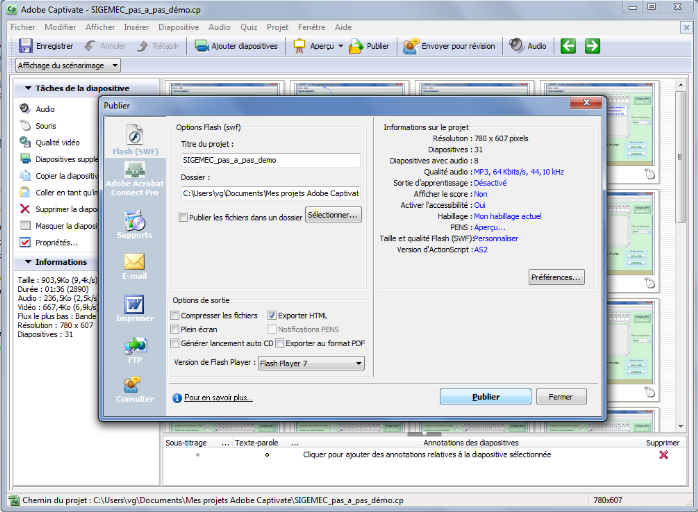Click the Désactivé learning output link
This screenshot has height=512, width=698.
[490, 183]
